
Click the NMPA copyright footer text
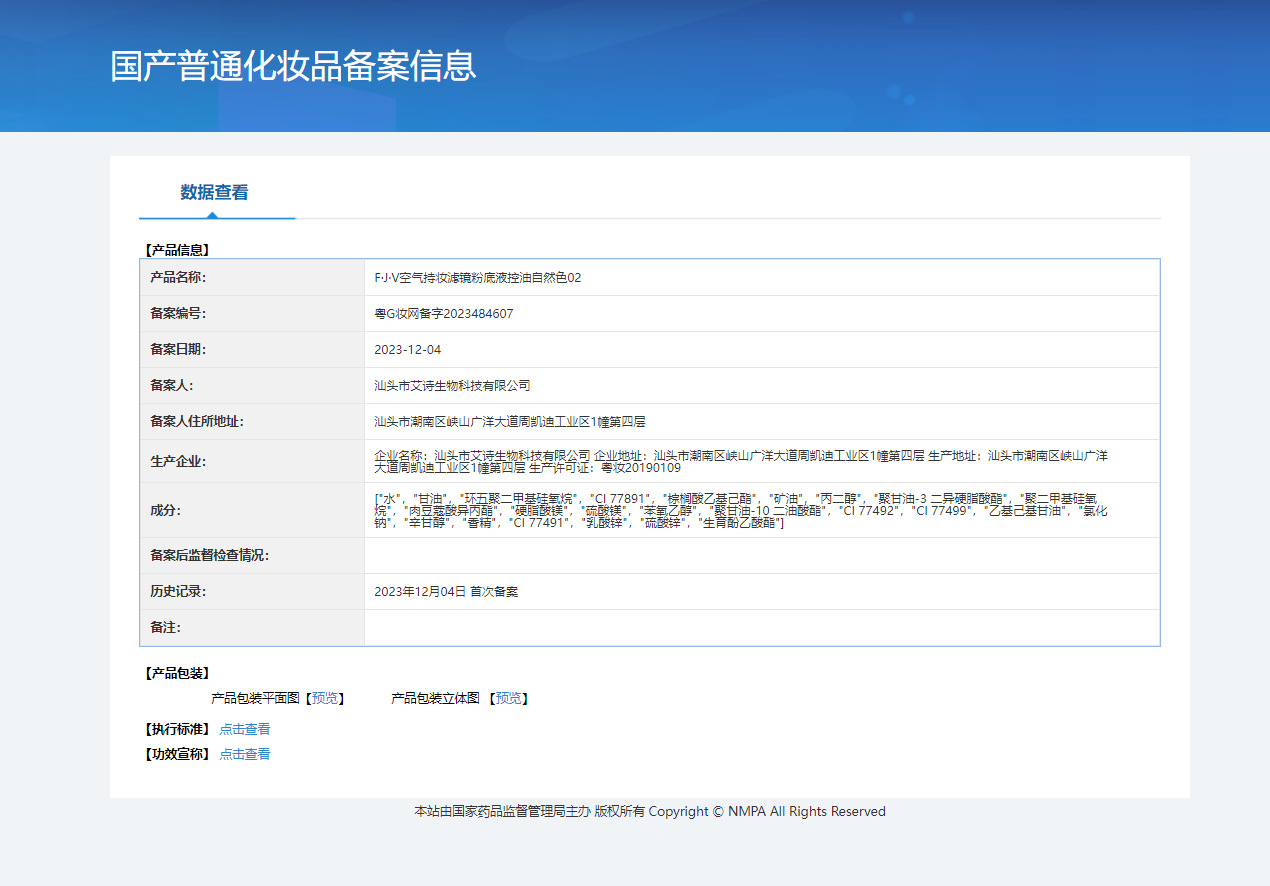[650, 812]
